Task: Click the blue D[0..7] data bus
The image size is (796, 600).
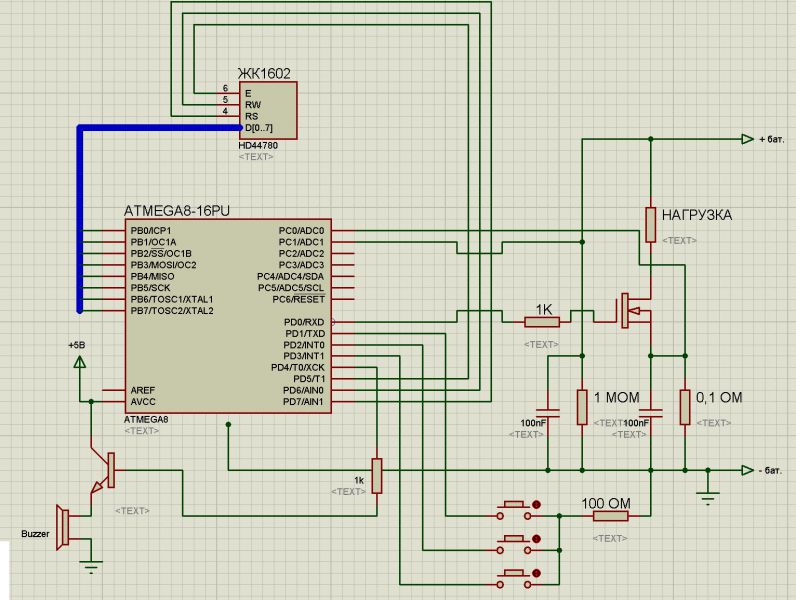Action: [x=80, y=218]
